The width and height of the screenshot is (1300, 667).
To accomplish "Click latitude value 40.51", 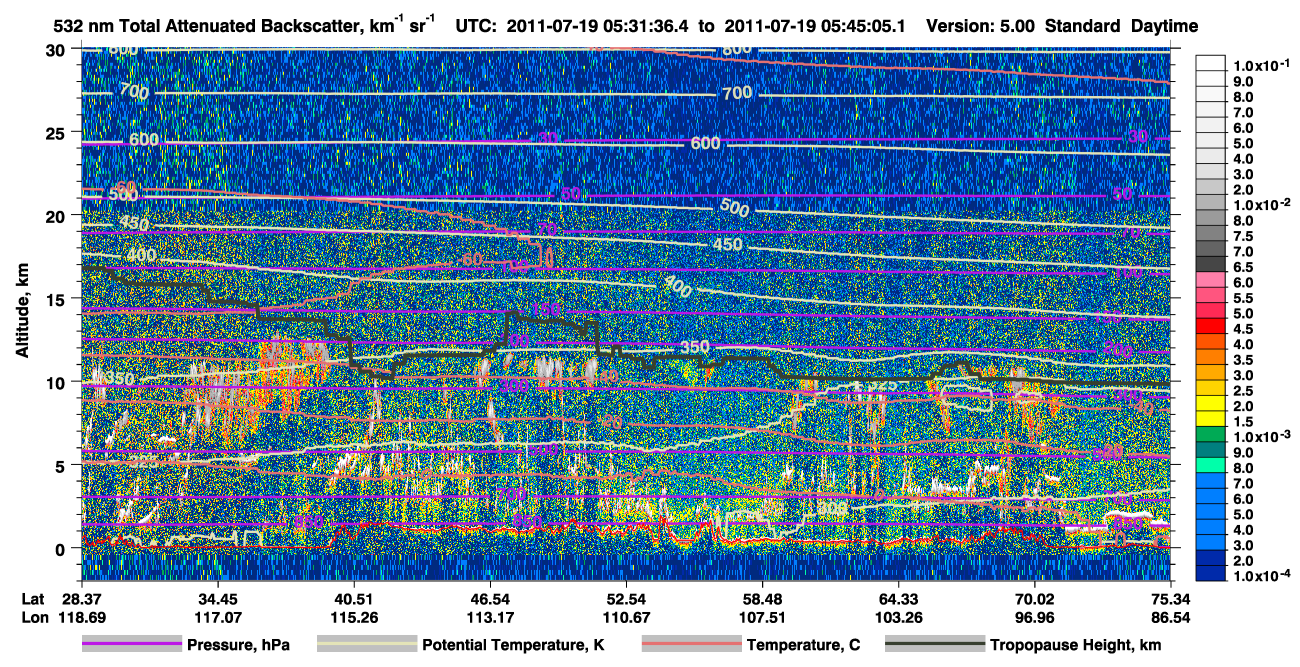I will pyautogui.click(x=353, y=600).
